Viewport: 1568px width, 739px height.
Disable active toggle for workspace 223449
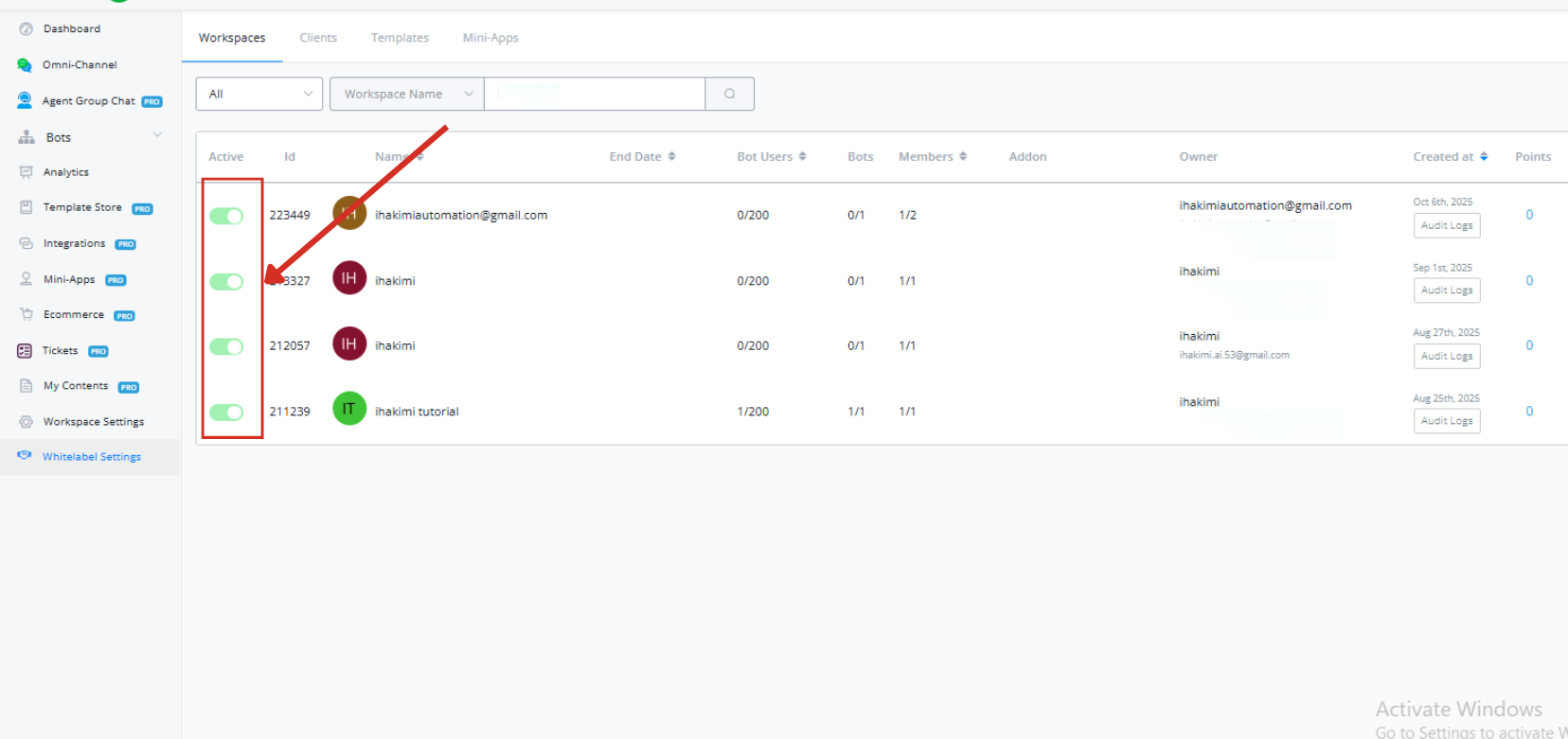coord(226,216)
